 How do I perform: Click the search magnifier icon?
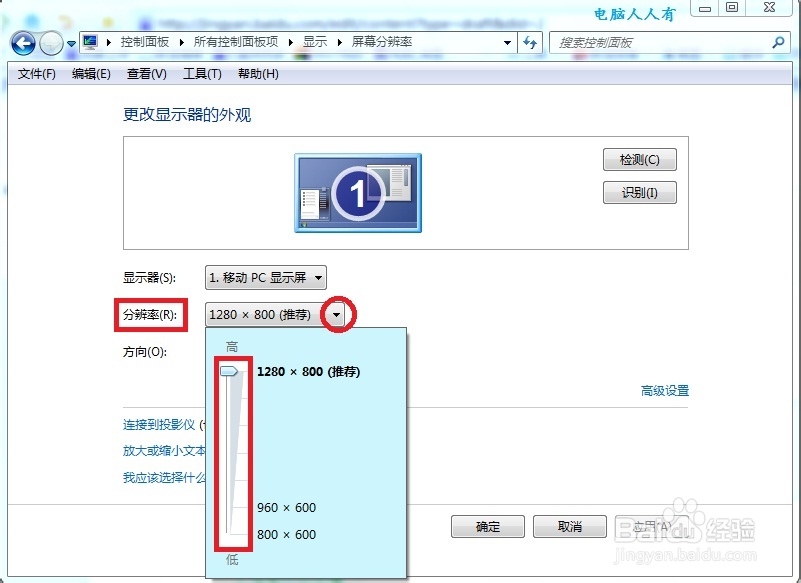[x=777, y=43]
